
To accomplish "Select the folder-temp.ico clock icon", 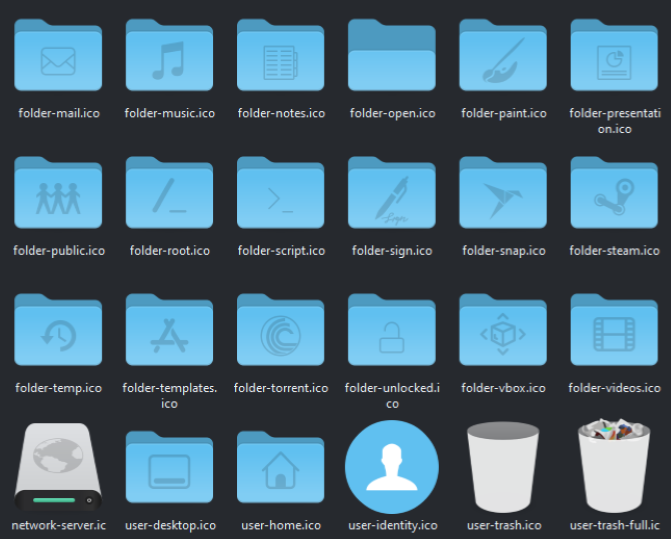I will 58,332.
